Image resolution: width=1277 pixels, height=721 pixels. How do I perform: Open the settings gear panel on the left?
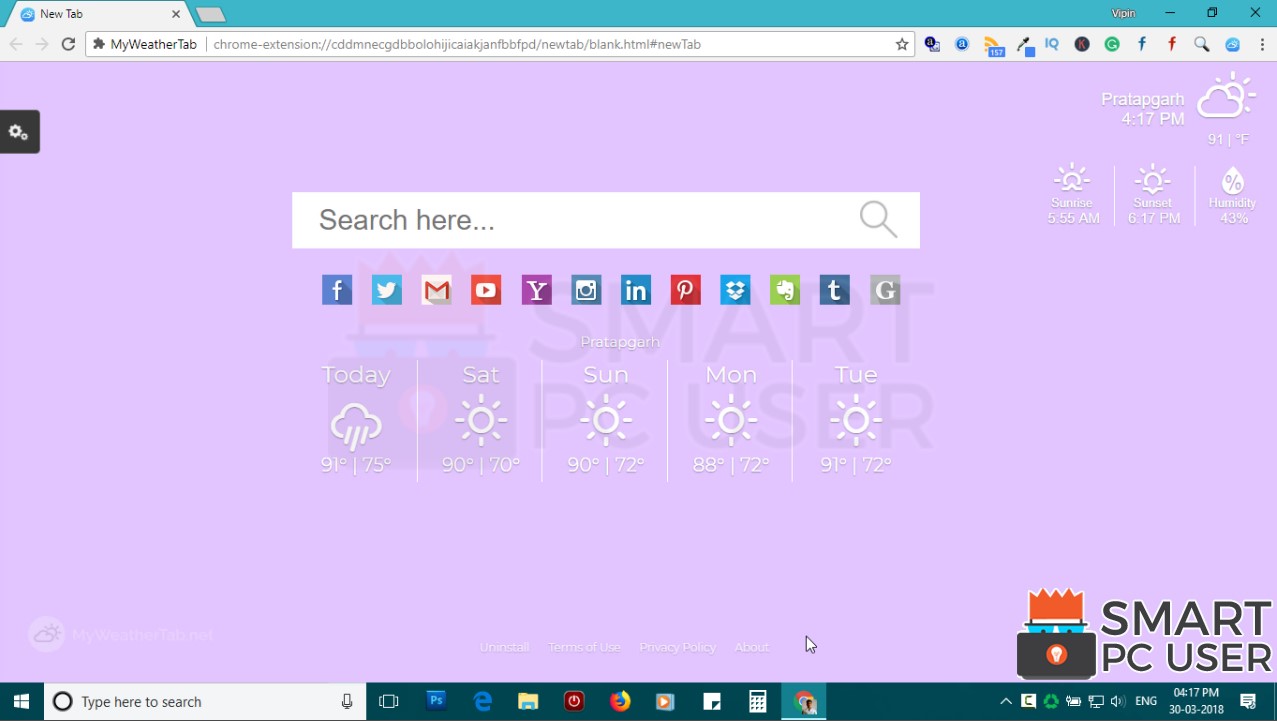click(x=18, y=131)
